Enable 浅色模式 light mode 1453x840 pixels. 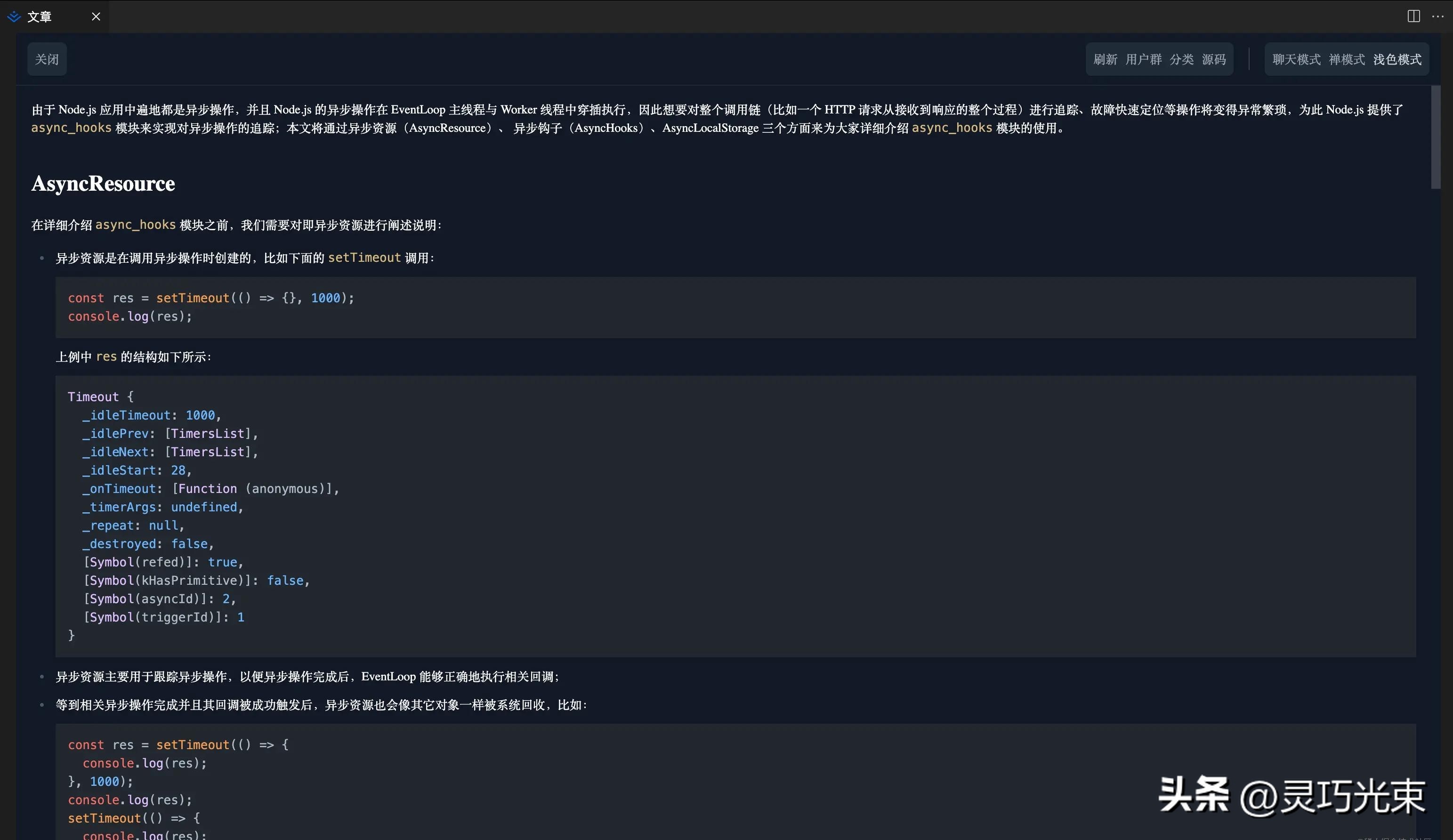click(x=1396, y=59)
